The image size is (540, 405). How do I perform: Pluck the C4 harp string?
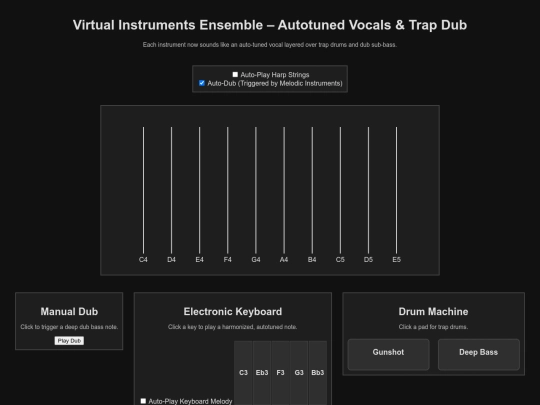(x=144, y=190)
